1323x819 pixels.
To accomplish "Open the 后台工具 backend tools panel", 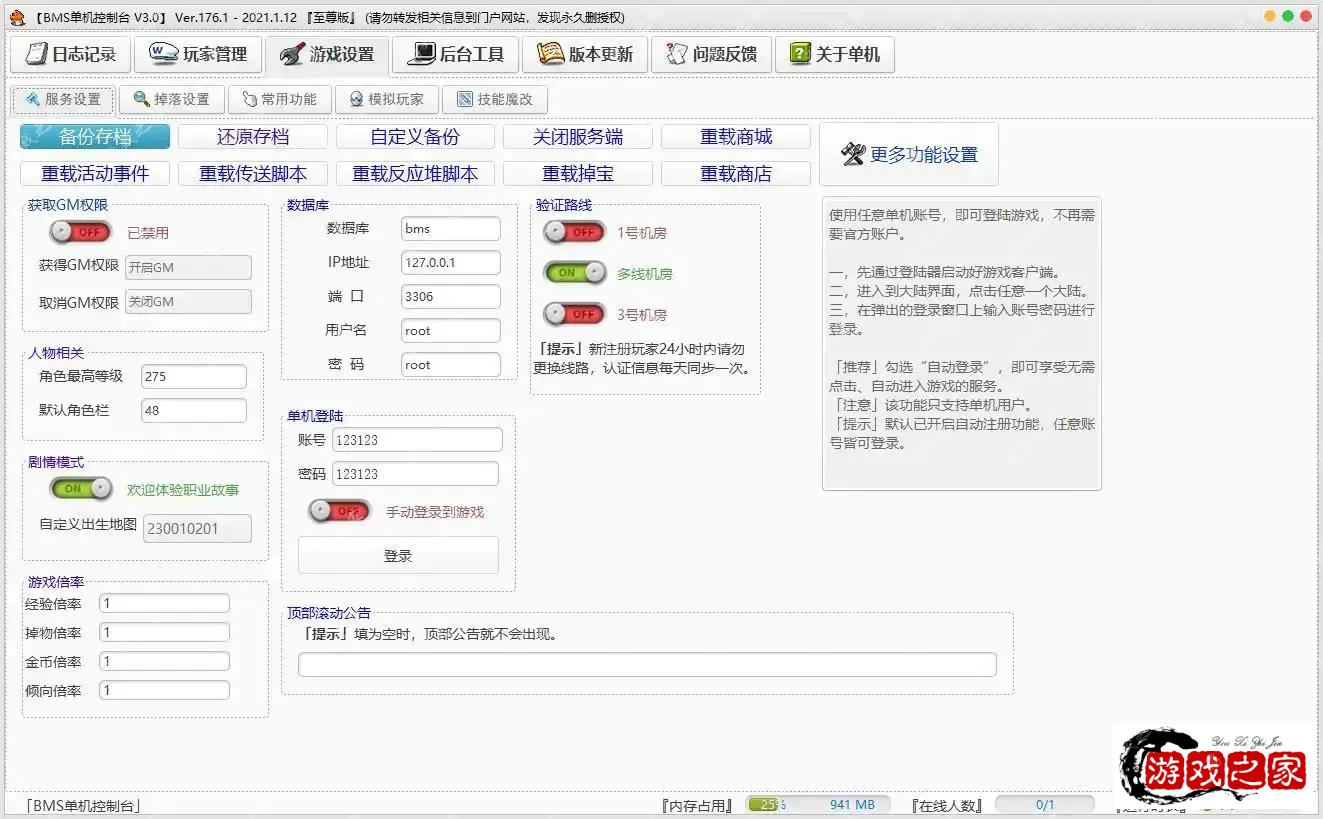I will point(455,55).
